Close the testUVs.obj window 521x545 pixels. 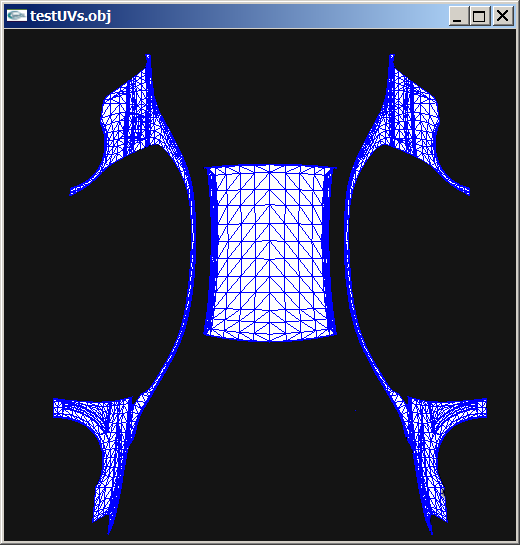[503, 16]
